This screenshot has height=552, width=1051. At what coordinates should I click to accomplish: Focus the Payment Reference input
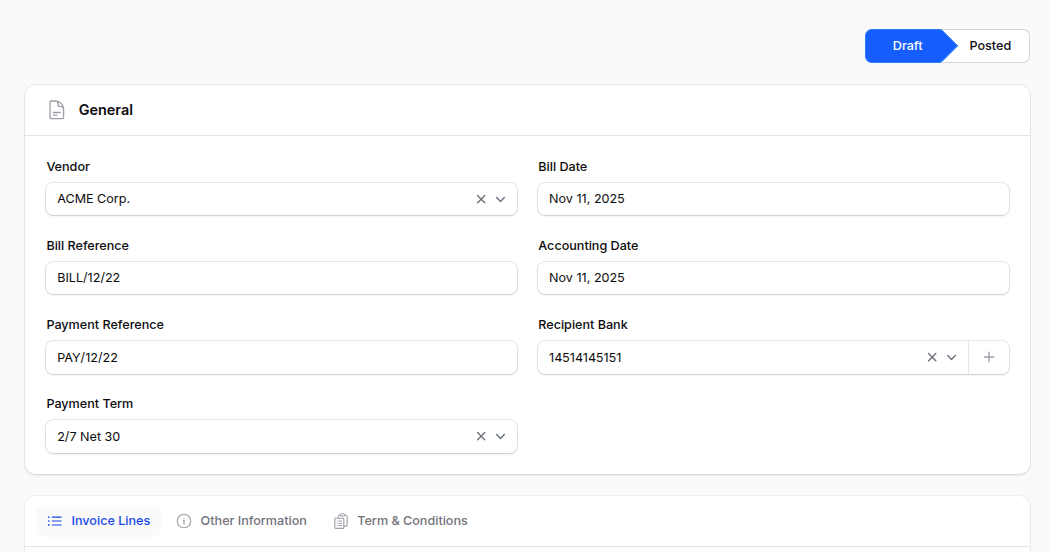tap(281, 357)
